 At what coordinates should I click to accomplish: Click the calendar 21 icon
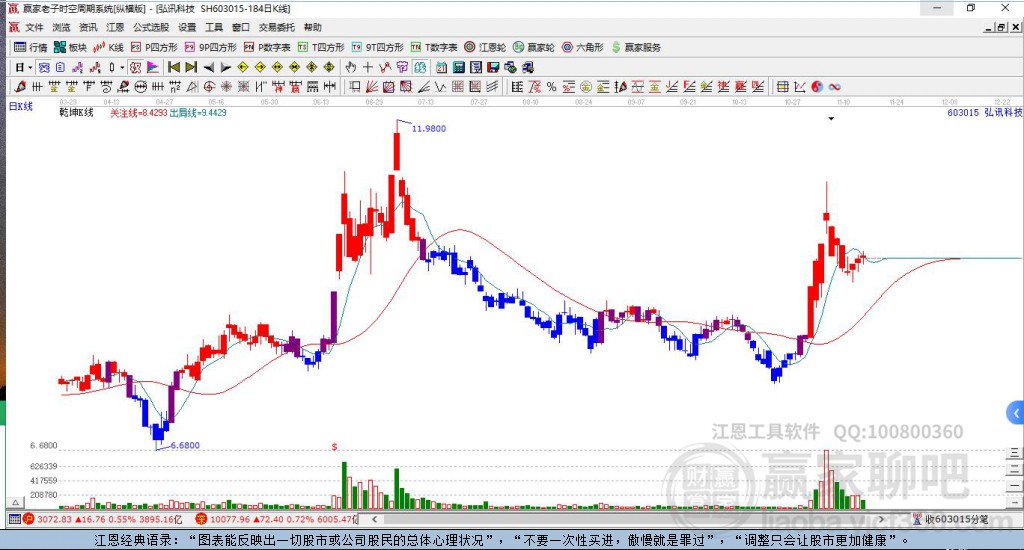441,67
